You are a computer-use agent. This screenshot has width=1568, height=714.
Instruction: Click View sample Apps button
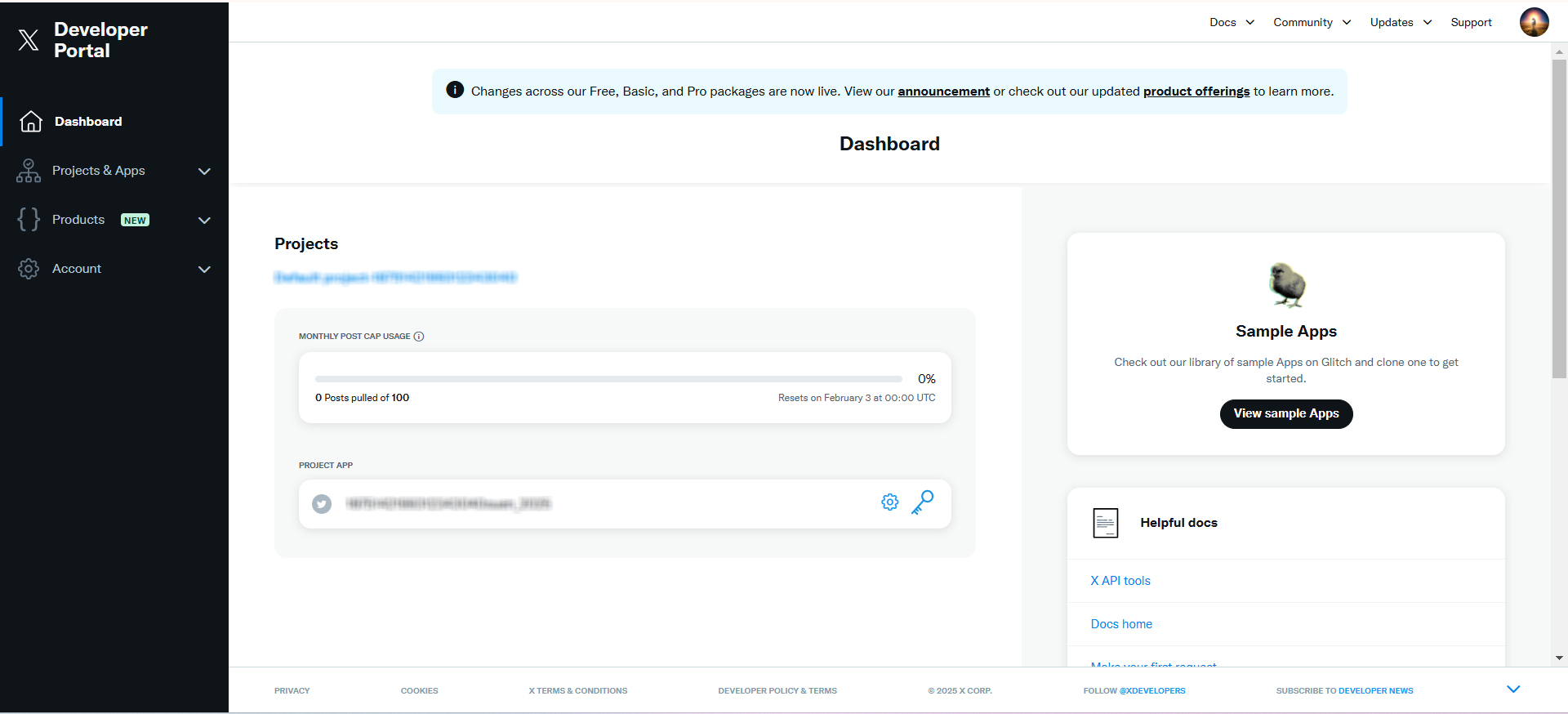tap(1286, 413)
